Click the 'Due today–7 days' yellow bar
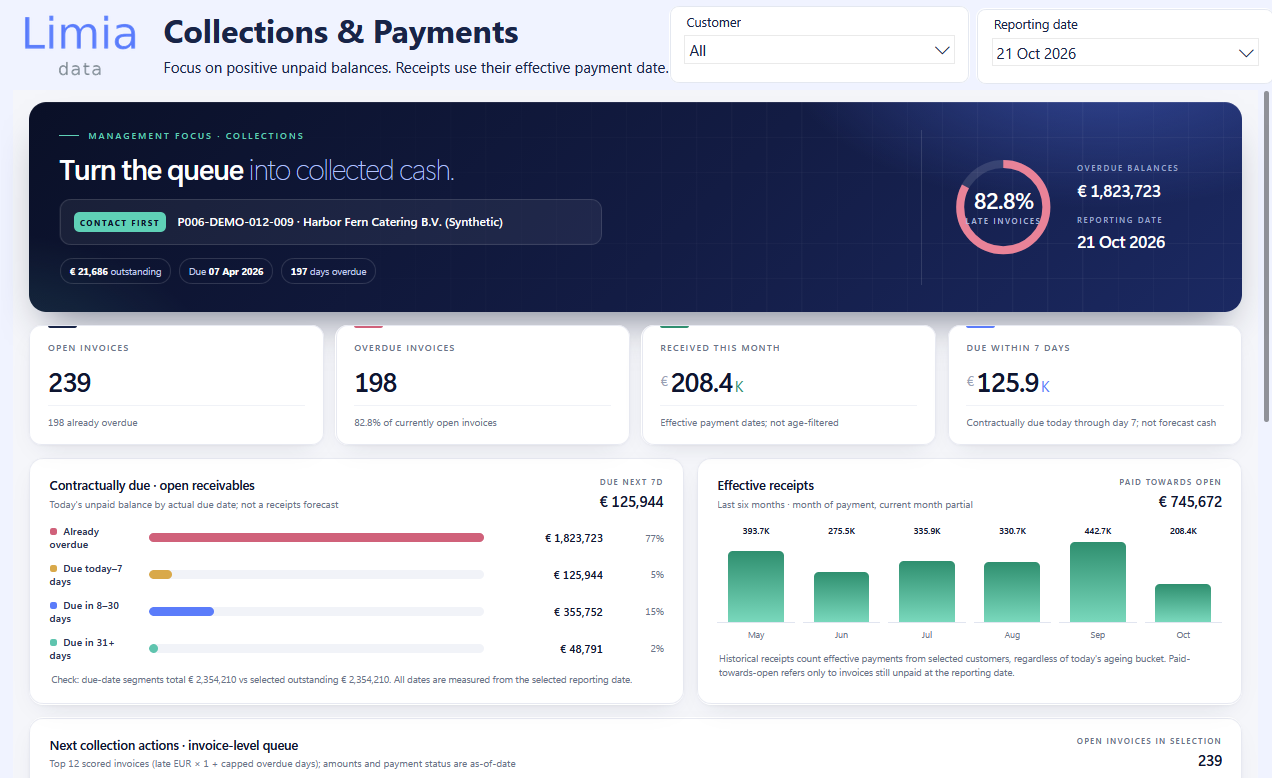This screenshot has width=1272, height=778. (160, 575)
